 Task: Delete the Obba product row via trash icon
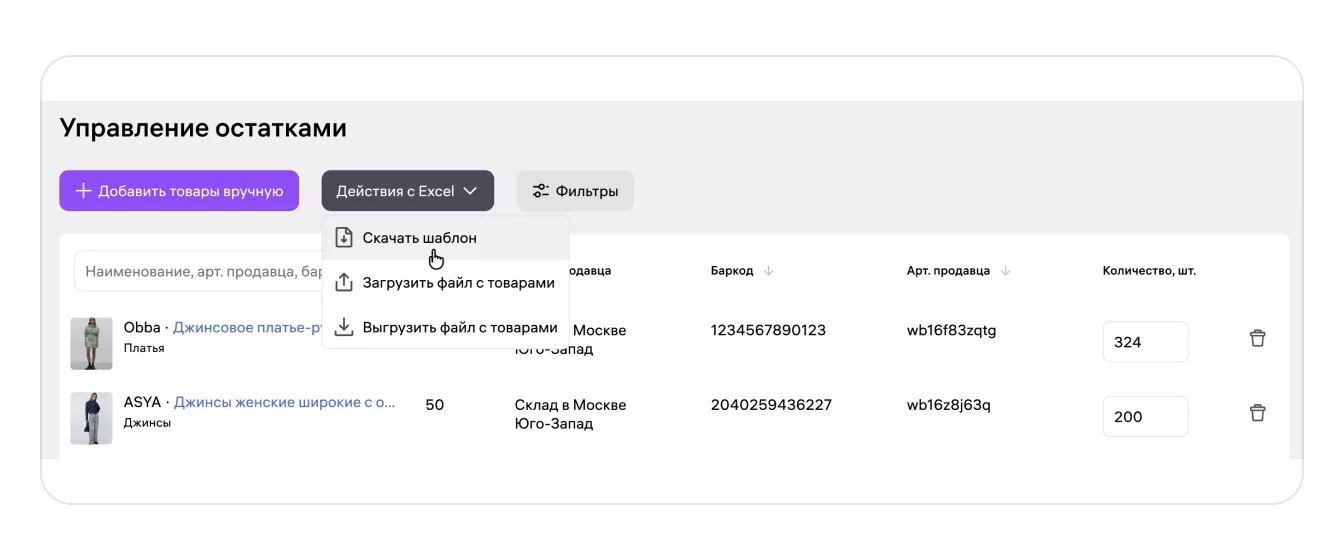pos(1257,338)
